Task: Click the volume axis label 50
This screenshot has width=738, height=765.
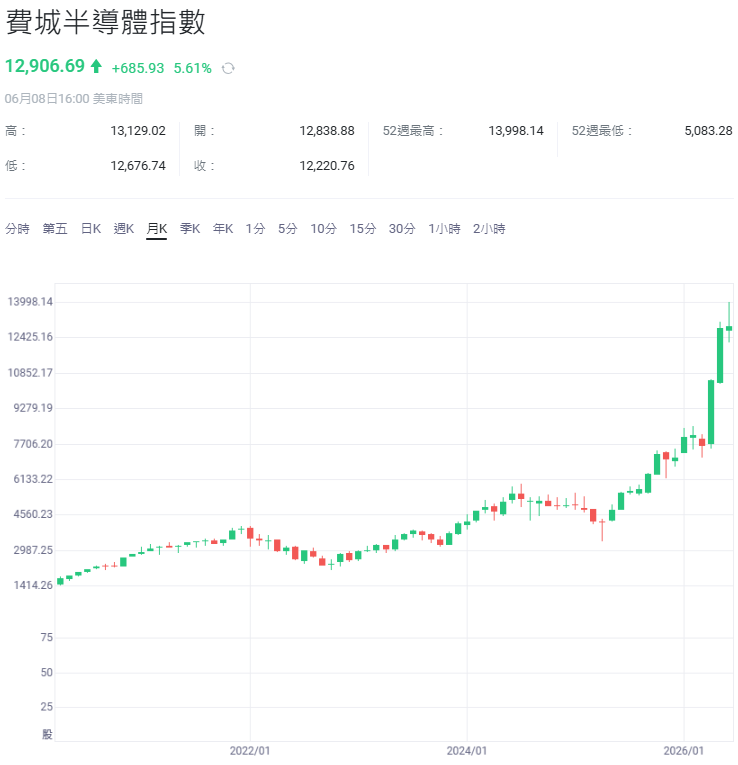Action: click(x=47, y=673)
